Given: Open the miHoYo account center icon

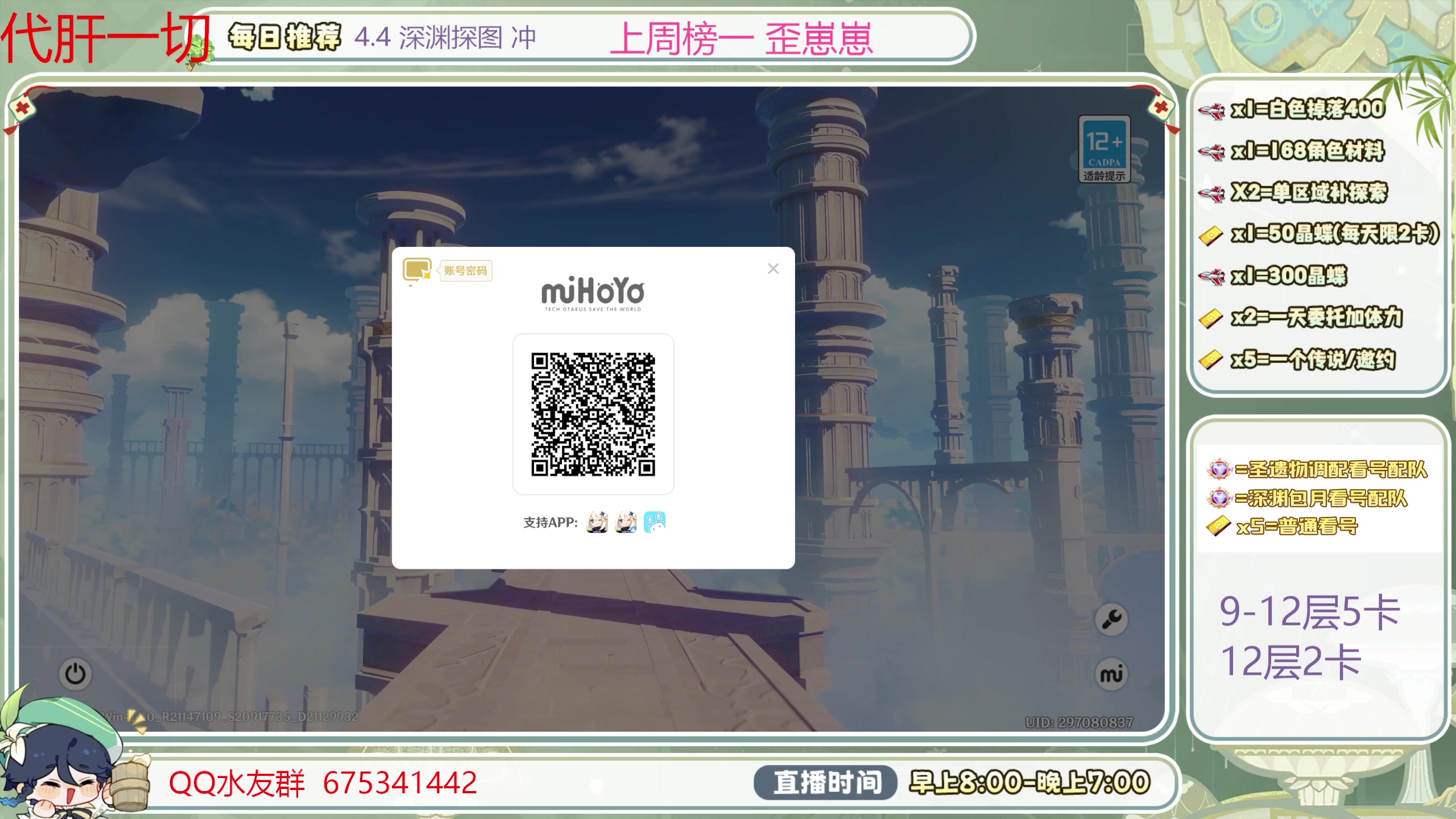Looking at the screenshot, I should [1111, 675].
